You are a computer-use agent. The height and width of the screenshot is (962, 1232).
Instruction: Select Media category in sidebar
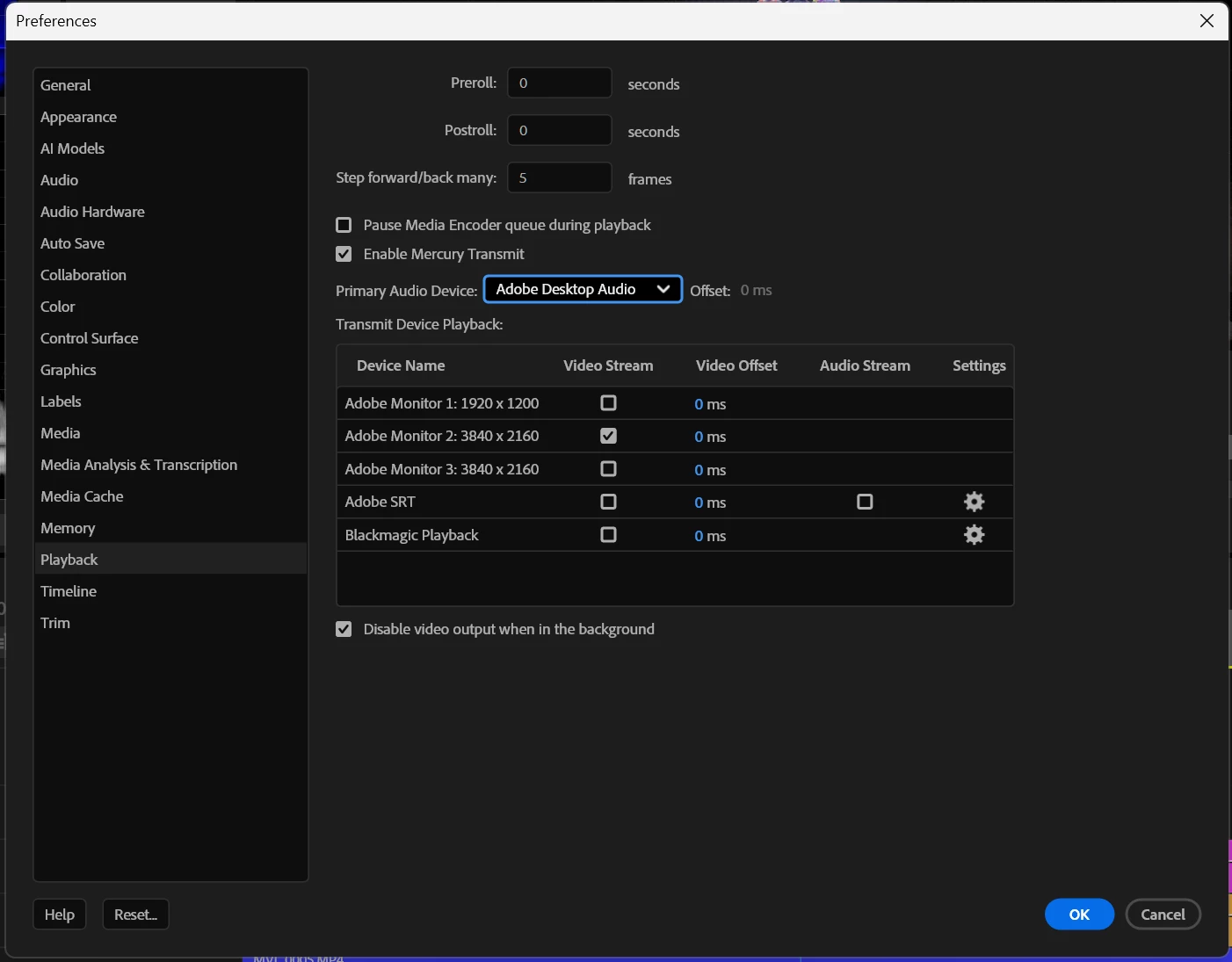170,433
